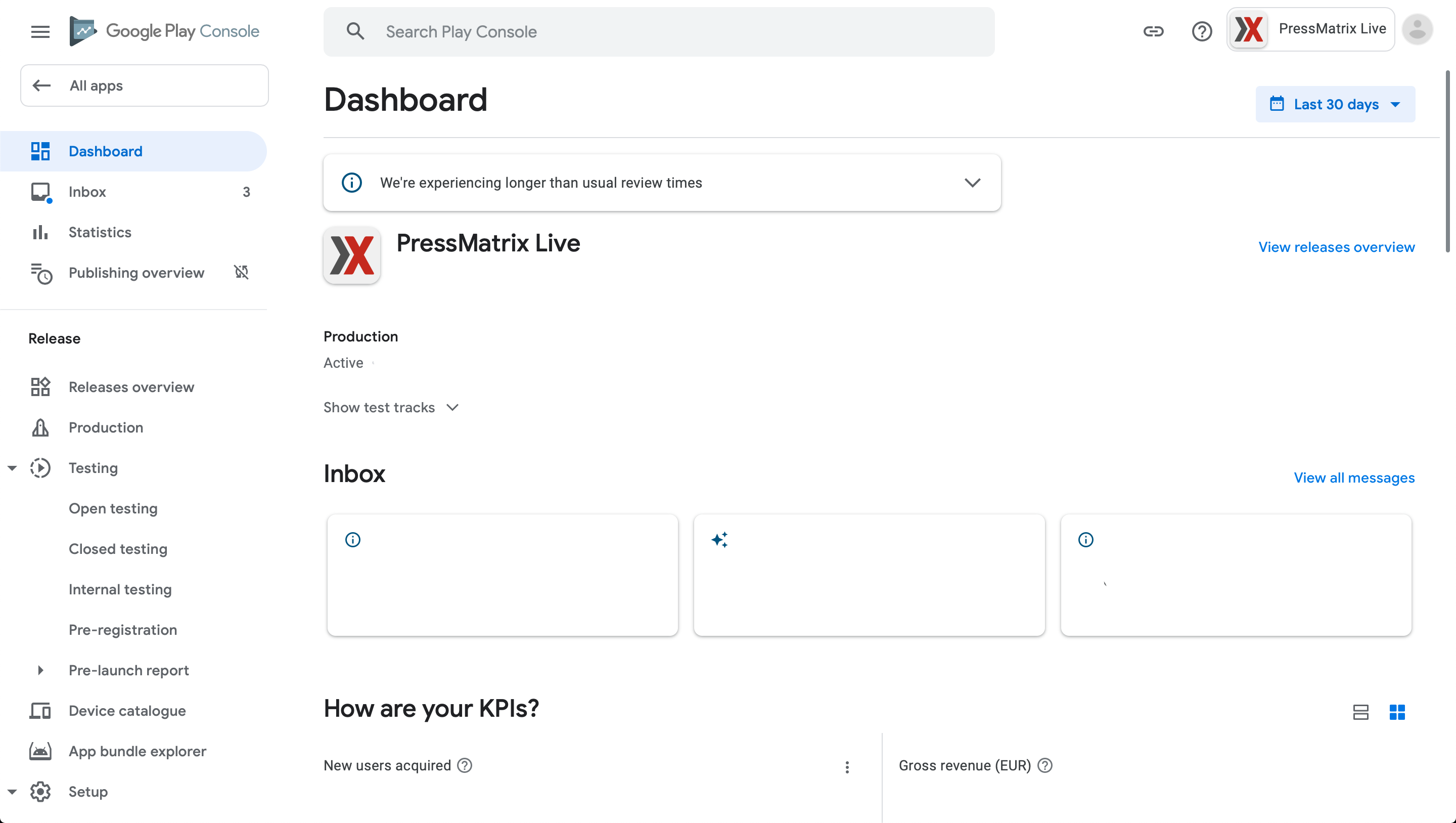Screen dimensions: 1456x823
Task: Open Testing in sidebar
Action: [x=133, y=468]
